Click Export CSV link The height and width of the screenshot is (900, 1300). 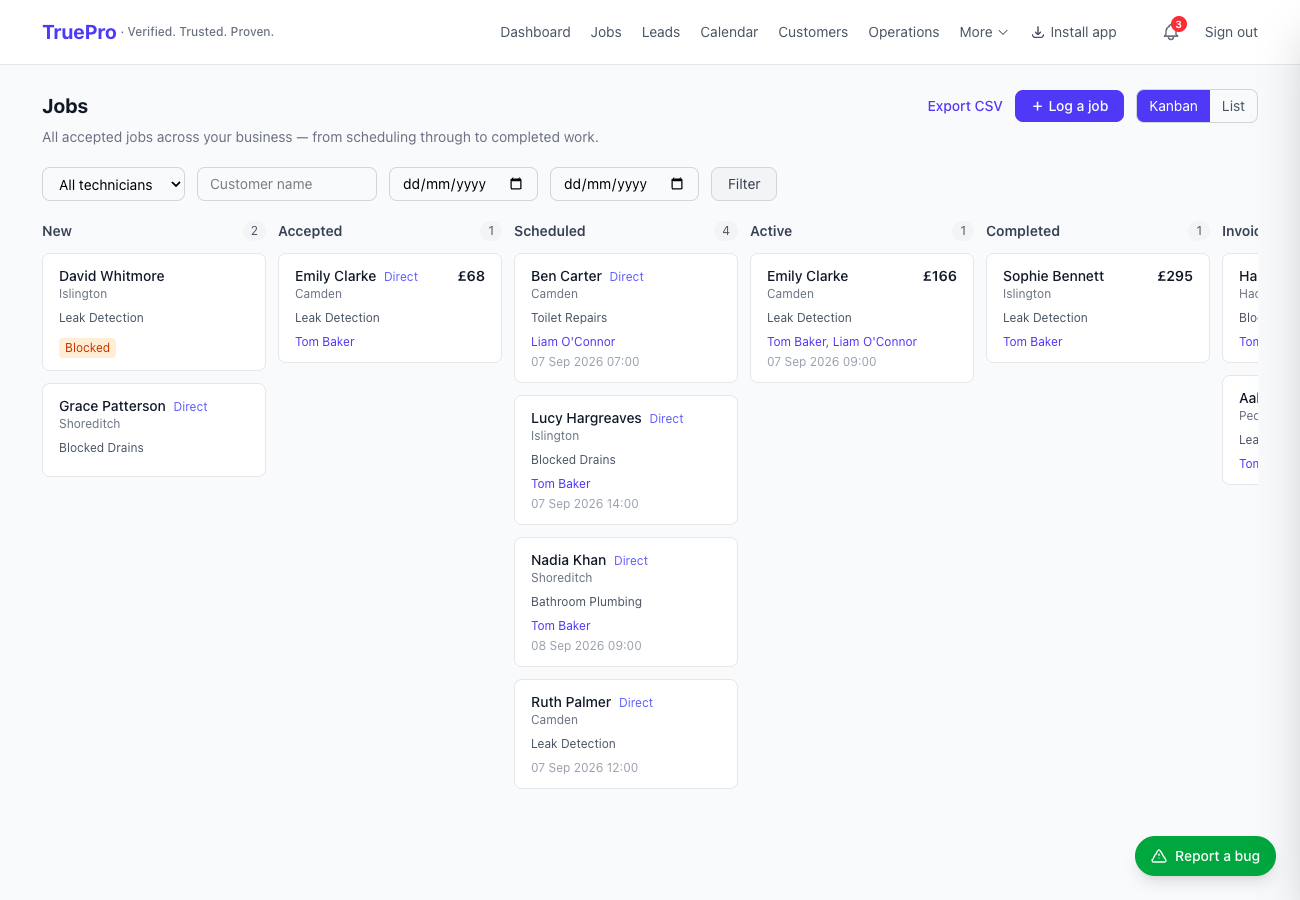tap(965, 106)
